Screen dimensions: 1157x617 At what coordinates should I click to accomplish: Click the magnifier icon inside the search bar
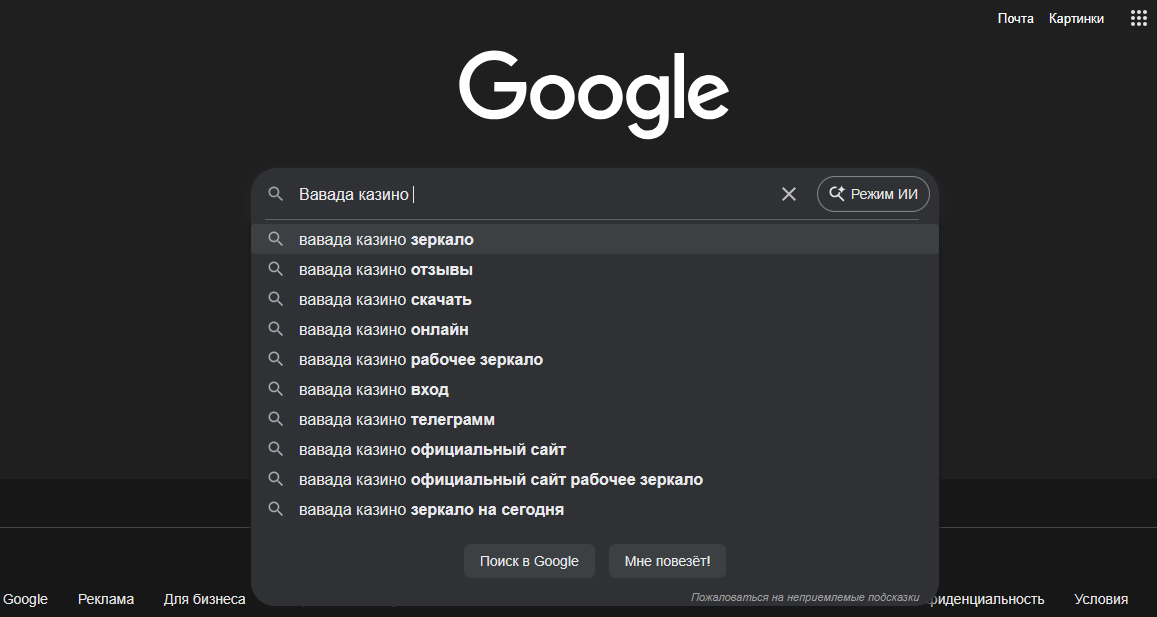coord(276,194)
